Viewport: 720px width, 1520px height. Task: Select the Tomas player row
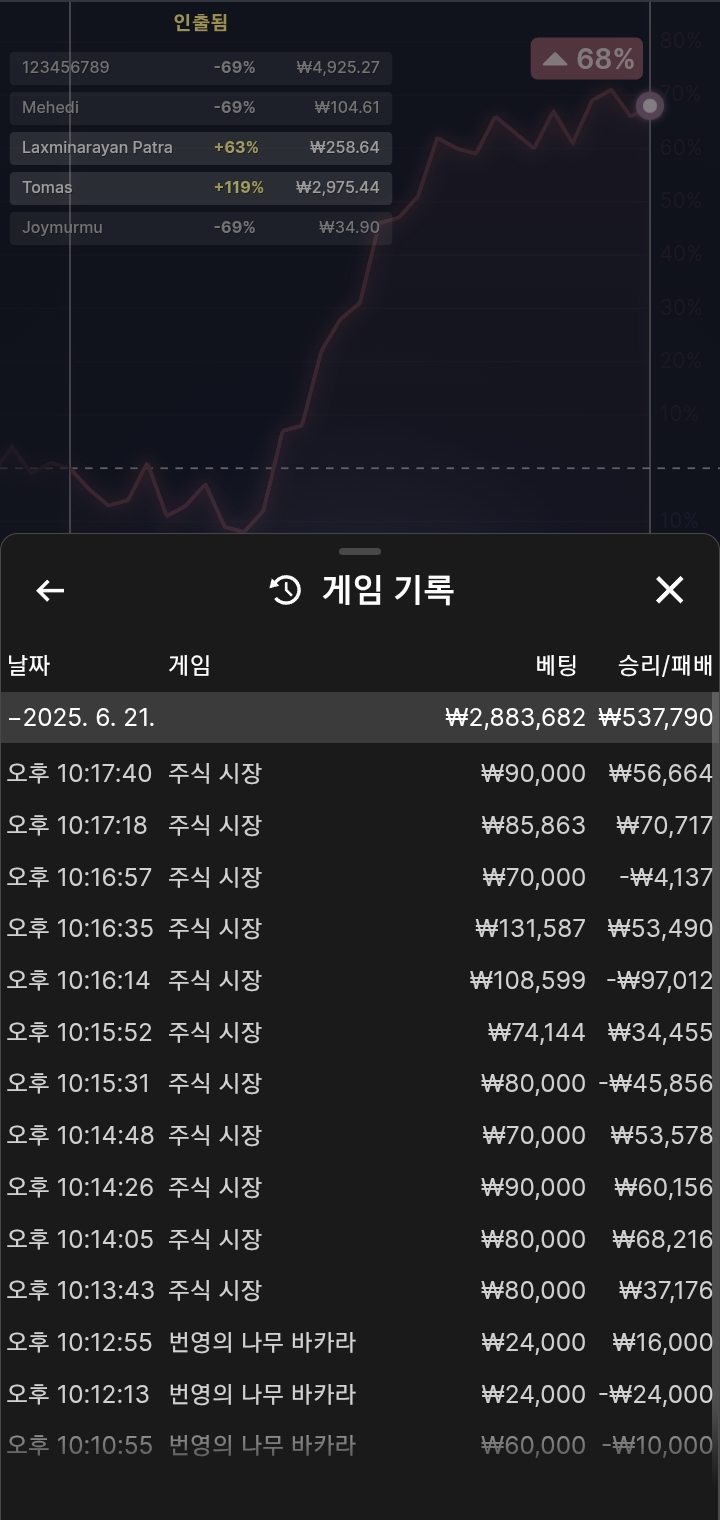(x=201, y=188)
